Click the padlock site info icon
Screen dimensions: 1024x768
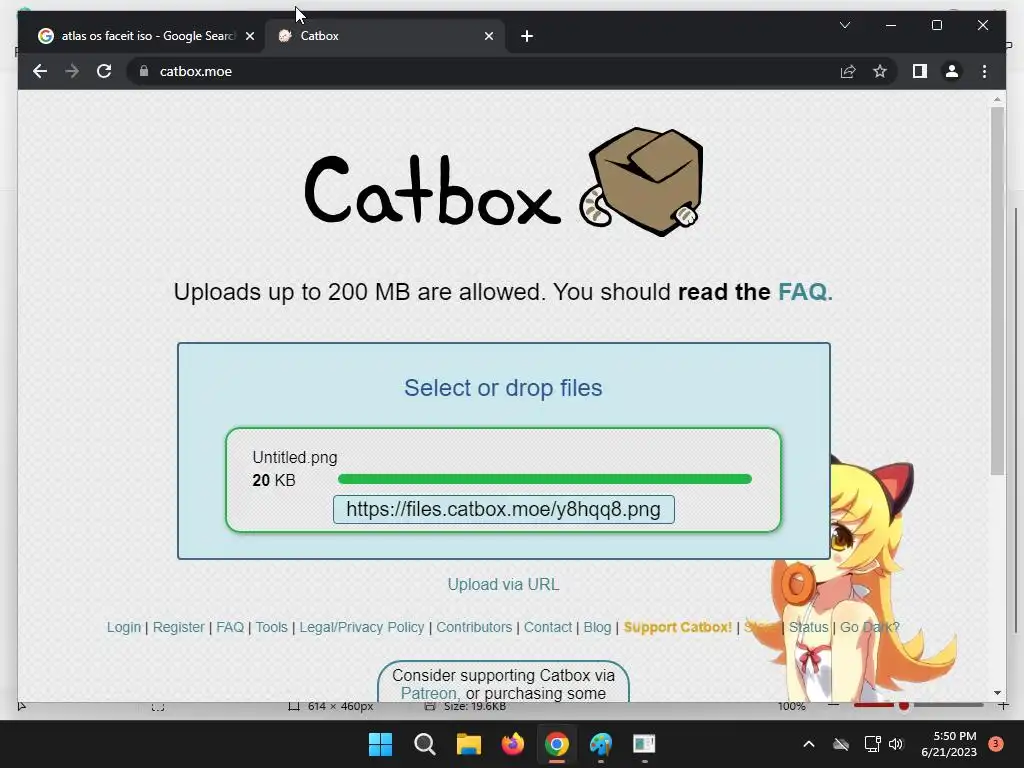144,71
